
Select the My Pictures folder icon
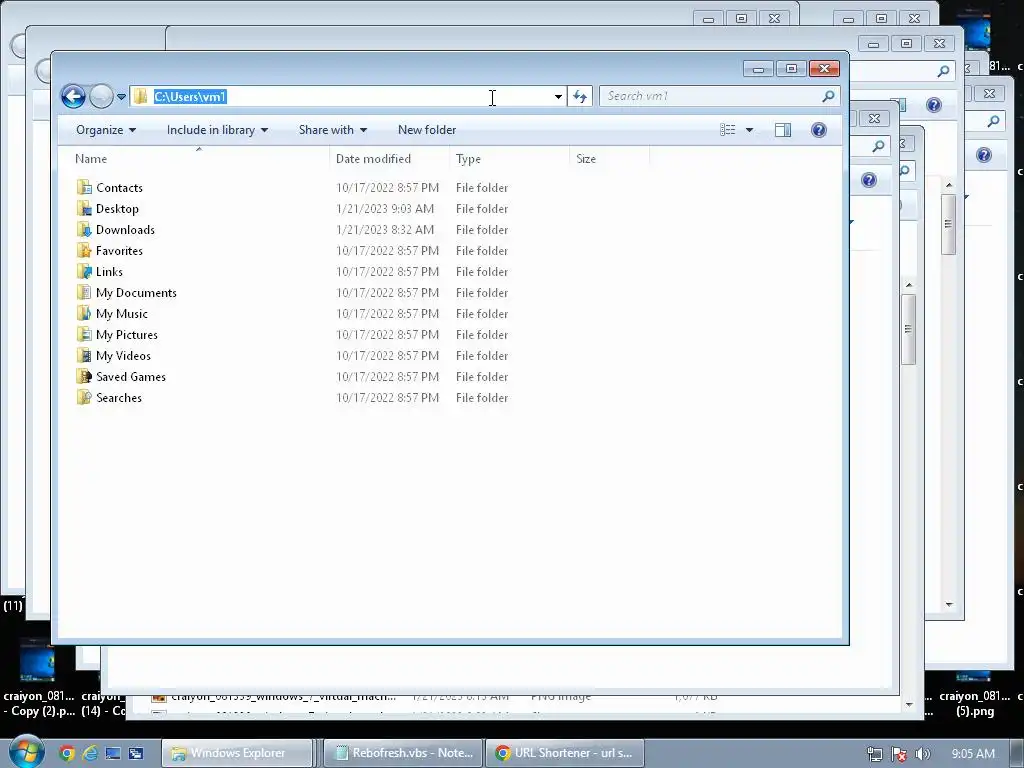pyautogui.click(x=84, y=334)
